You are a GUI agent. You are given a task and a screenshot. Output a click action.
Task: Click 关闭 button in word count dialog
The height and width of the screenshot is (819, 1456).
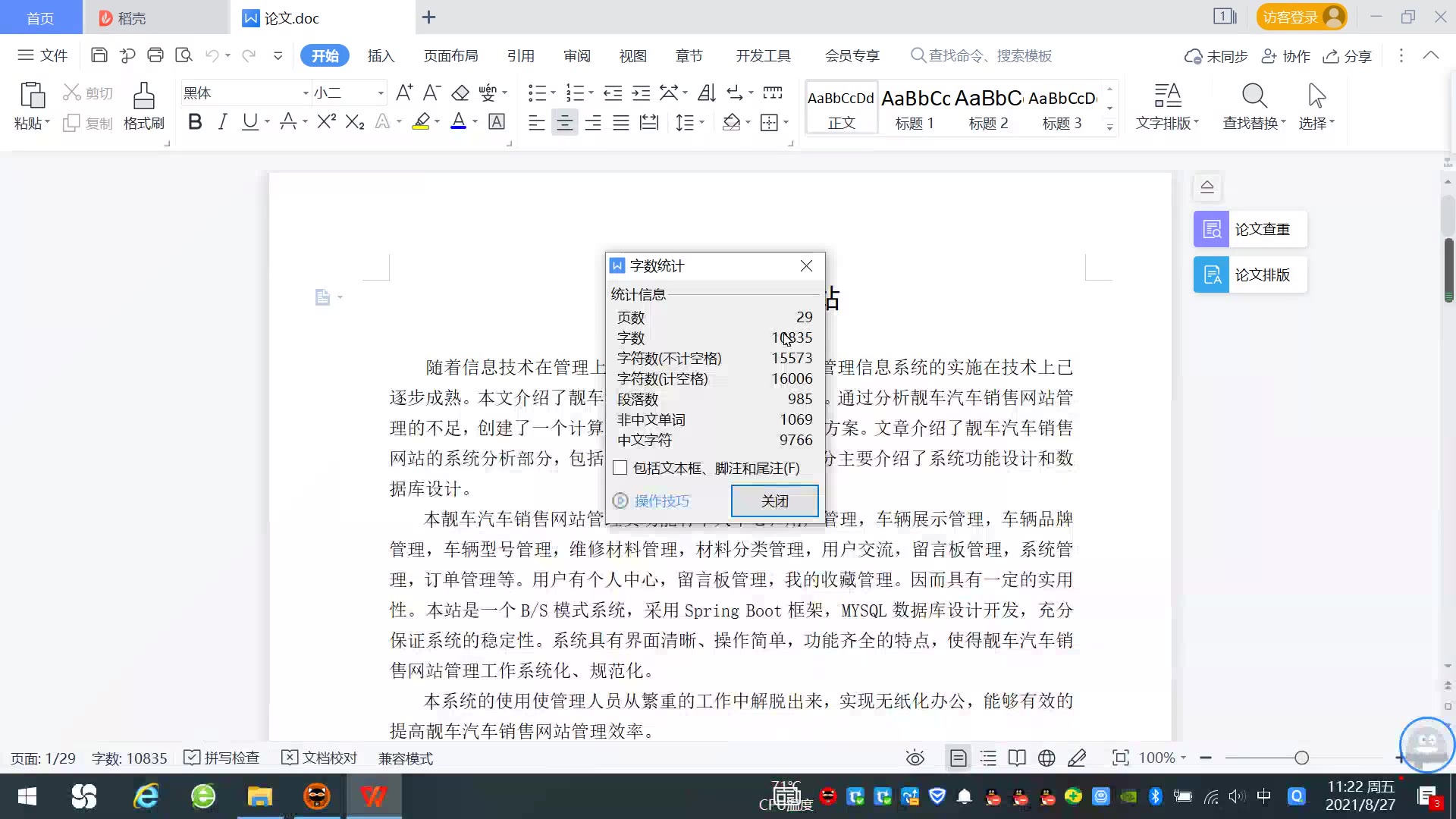[774, 500]
